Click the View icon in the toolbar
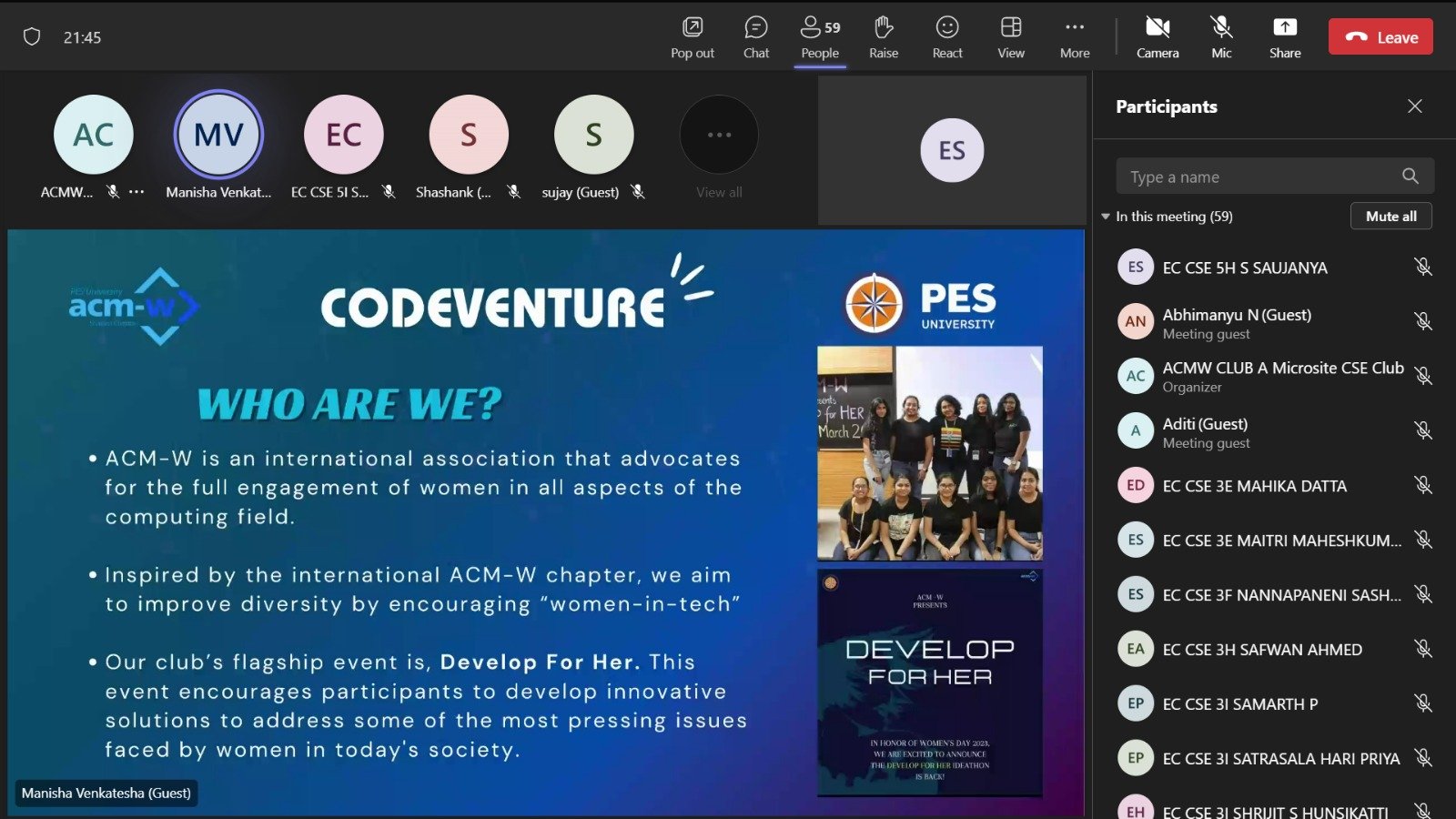This screenshot has width=1456, height=819. click(x=1011, y=36)
